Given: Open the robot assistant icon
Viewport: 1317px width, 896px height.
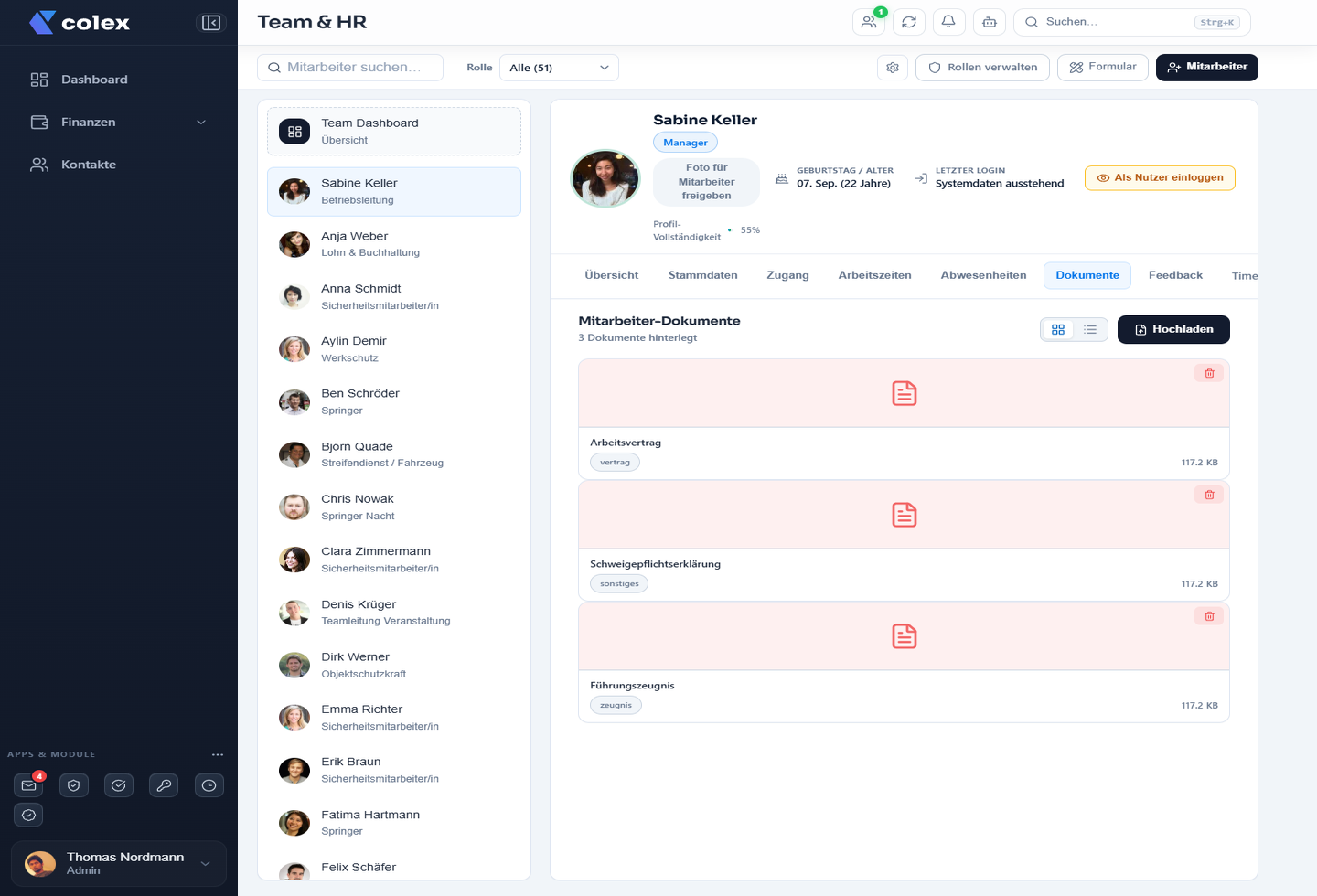Looking at the screenshot, I should (990, 22).
